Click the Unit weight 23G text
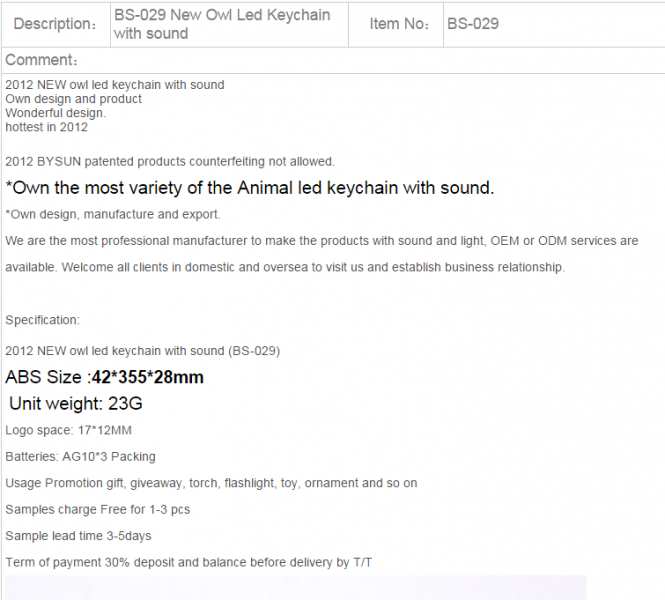Viewport: 665px width, 600px height. click(76, 404)
